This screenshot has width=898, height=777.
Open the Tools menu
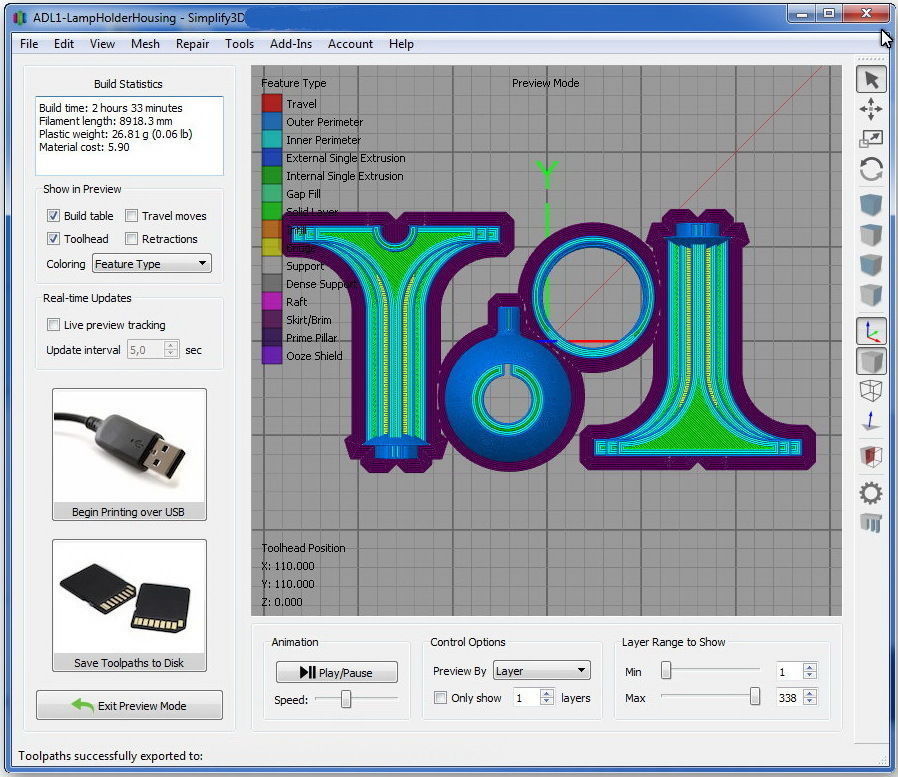239,44
